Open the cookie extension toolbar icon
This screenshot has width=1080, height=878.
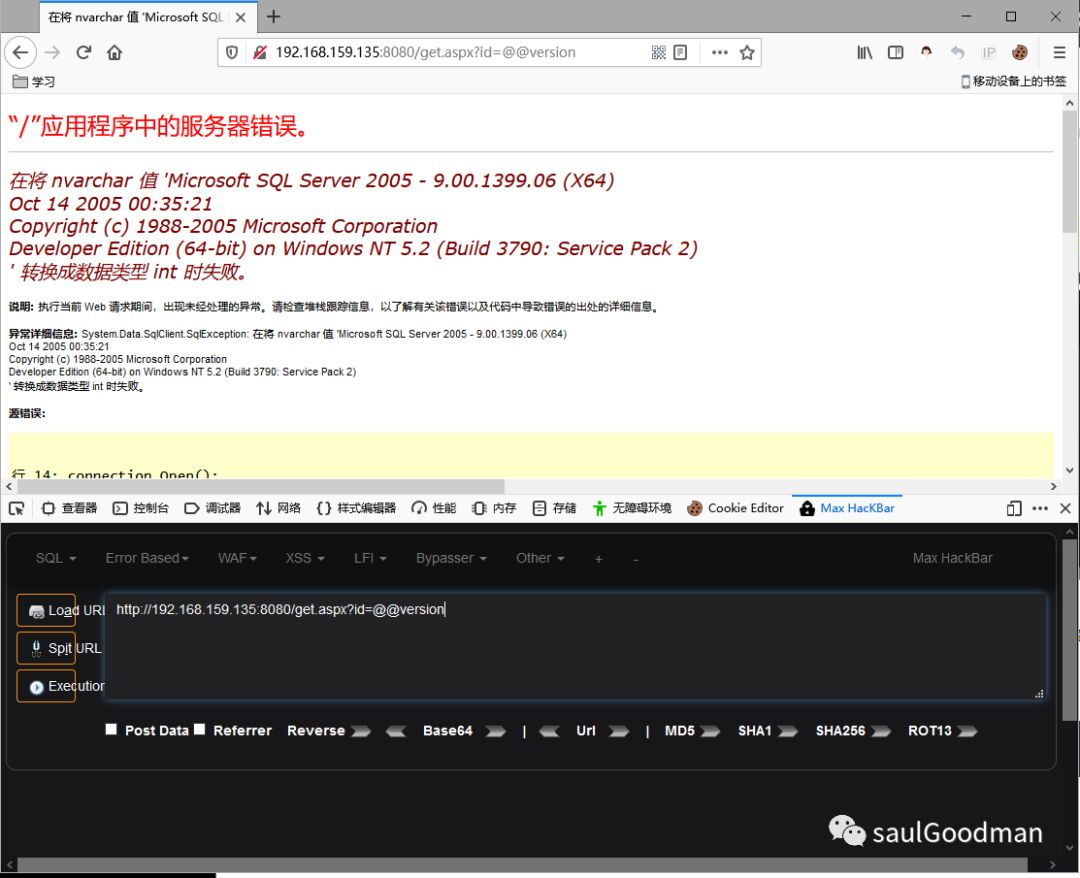tap(1019, 52)
